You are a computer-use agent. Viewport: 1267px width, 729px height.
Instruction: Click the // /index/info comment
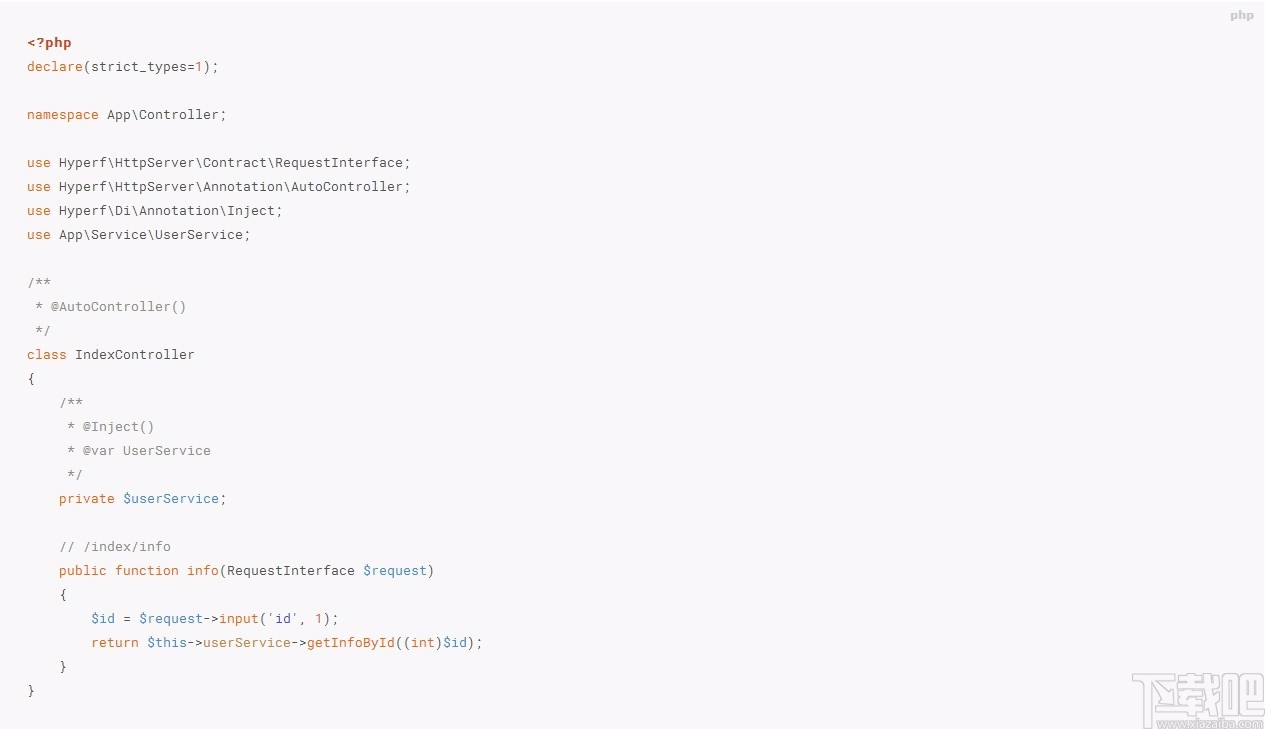tap(115, 547)
